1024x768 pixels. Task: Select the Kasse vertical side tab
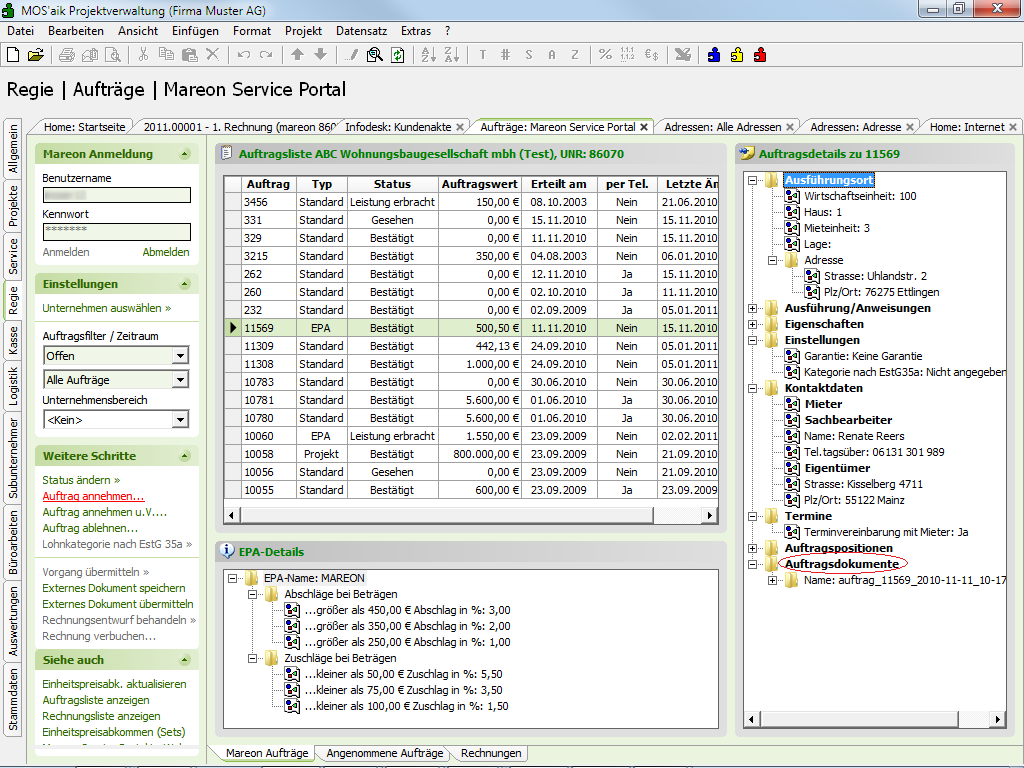13,341
